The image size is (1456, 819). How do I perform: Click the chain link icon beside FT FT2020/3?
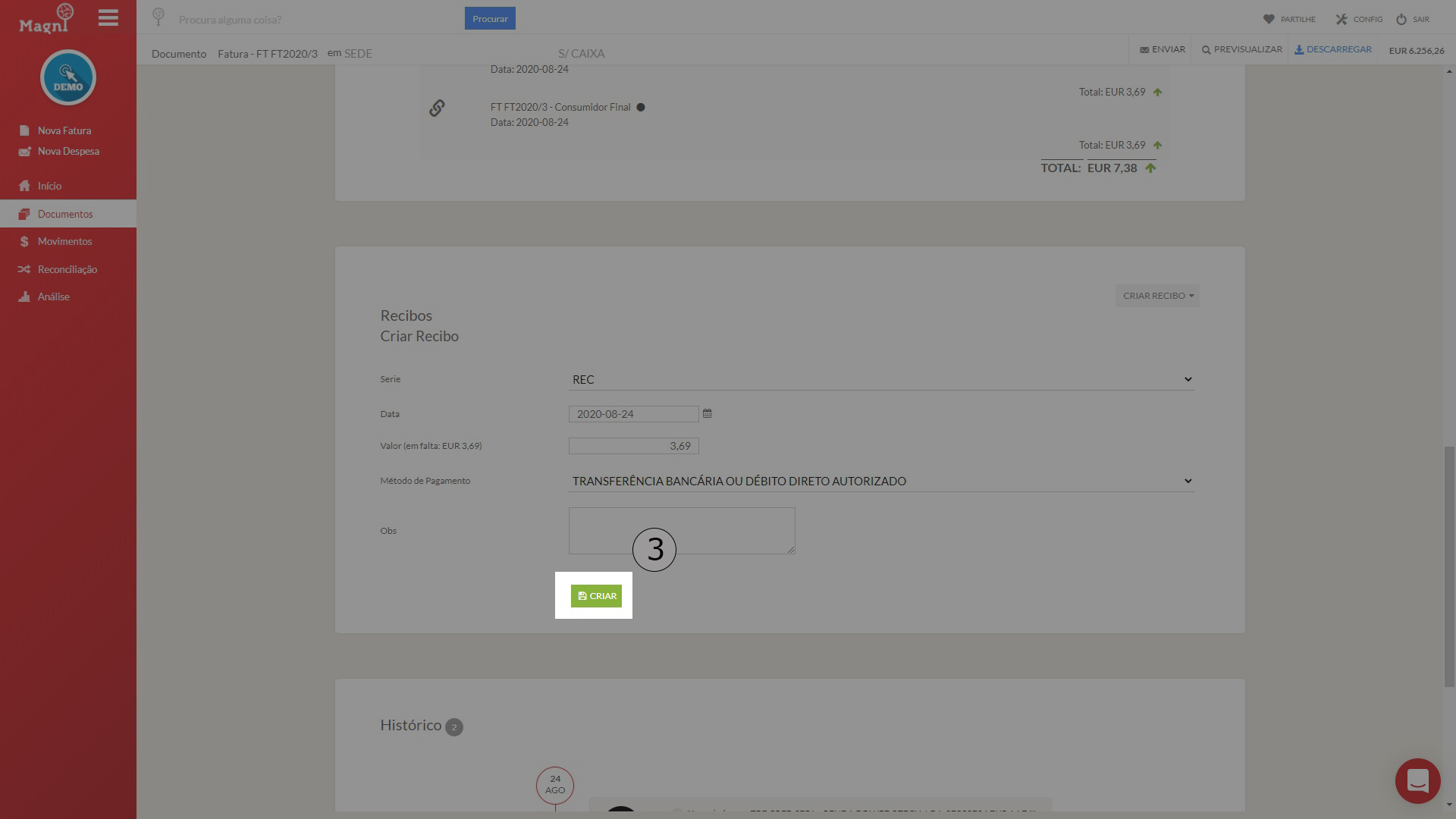(437, 108)
